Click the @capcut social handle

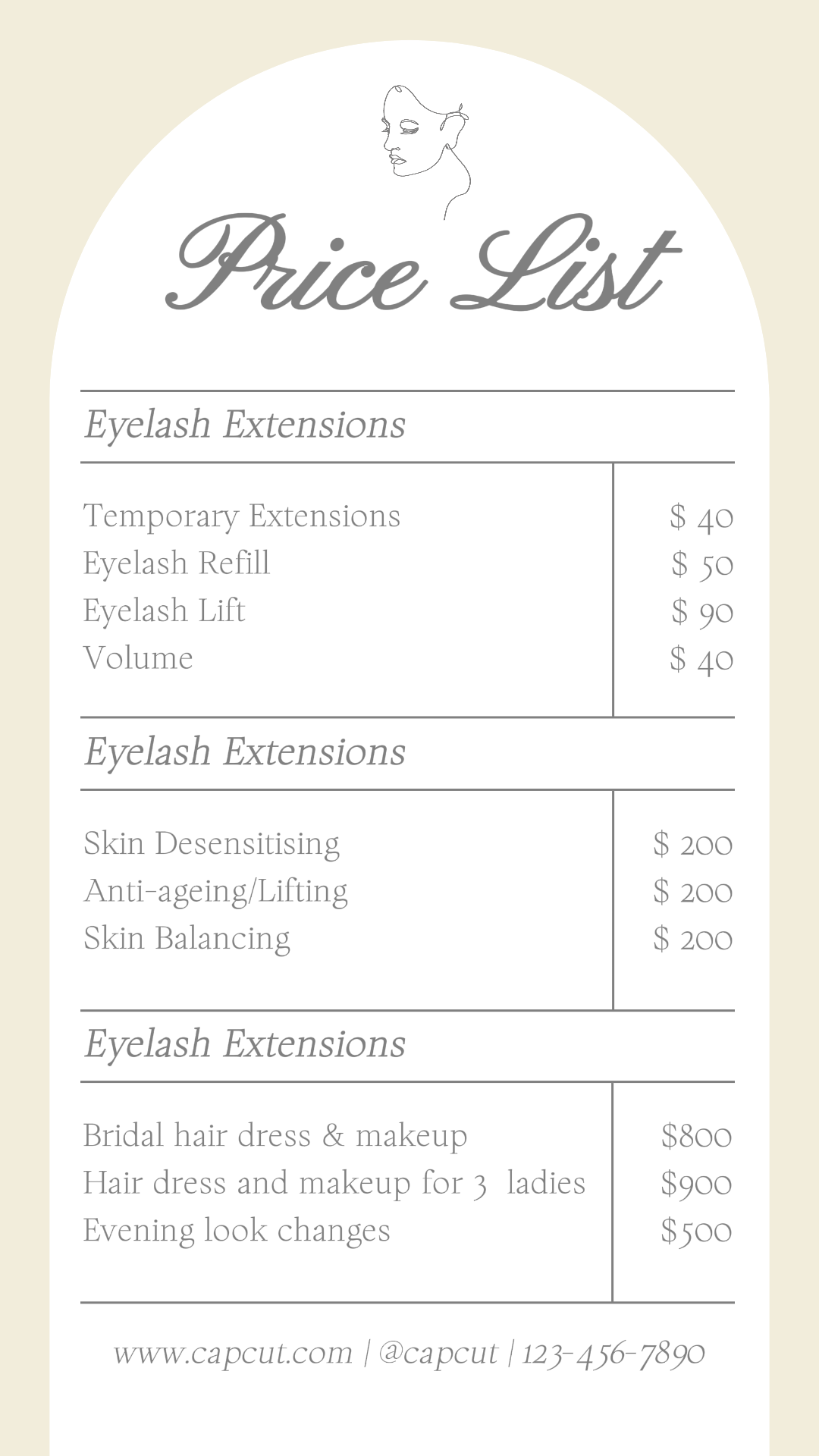click(x=438, y=1354)
